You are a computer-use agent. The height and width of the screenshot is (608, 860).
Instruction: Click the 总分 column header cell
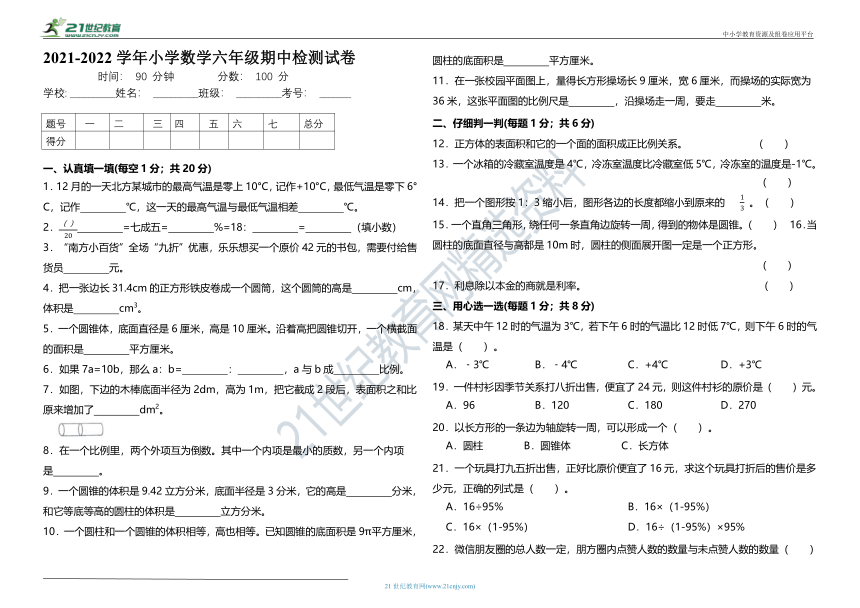click(x=317, y=123)
